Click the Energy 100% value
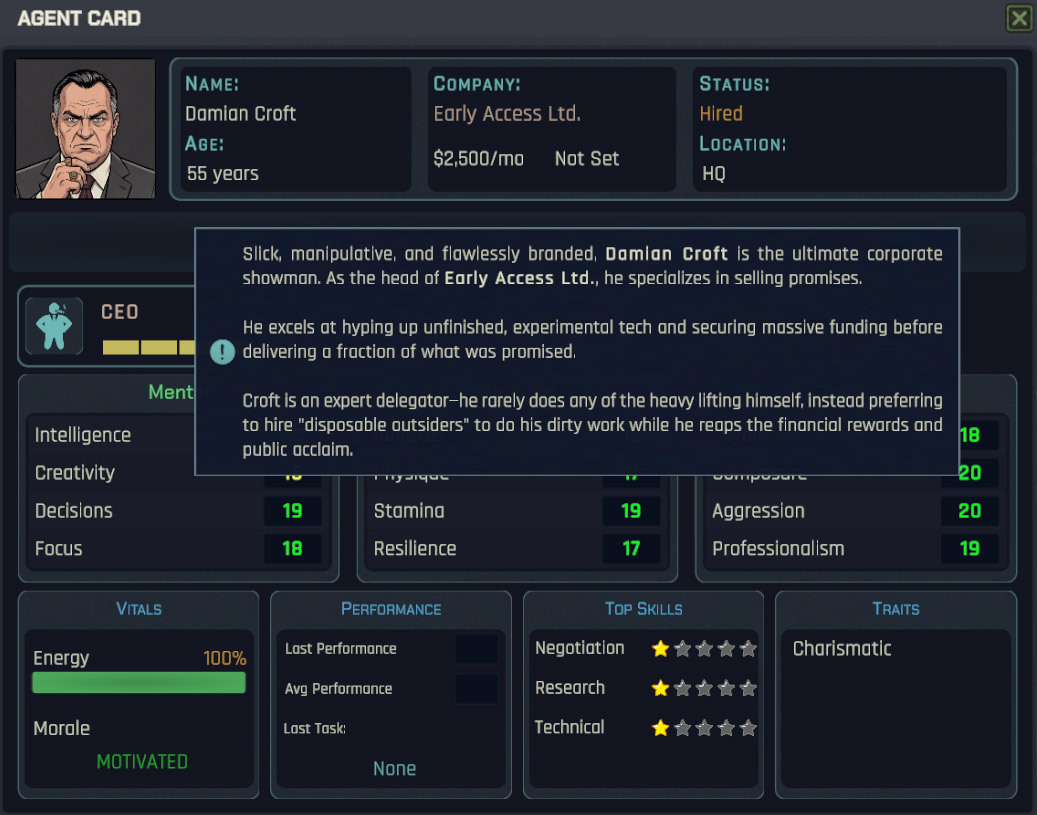The width and height of the screenshot is (1037, 815). click(225, 658)
